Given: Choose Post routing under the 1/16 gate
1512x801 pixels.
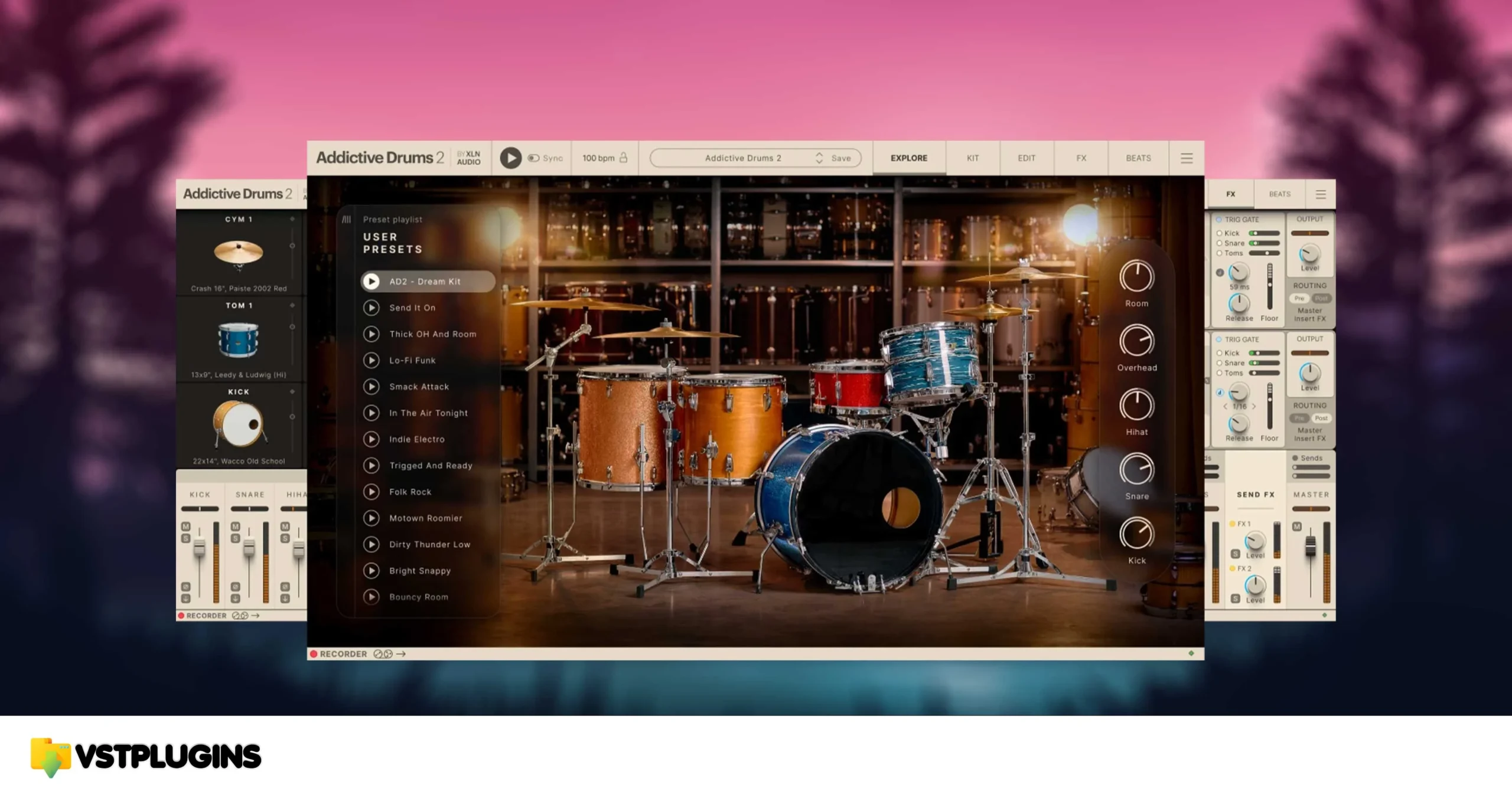Looking at the screenshot, I should point(1321,418).
